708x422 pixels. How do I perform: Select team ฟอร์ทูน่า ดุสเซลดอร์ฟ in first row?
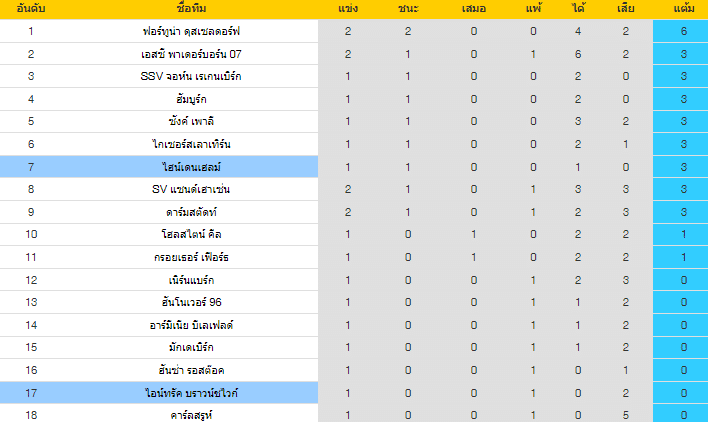click(191, 31)
